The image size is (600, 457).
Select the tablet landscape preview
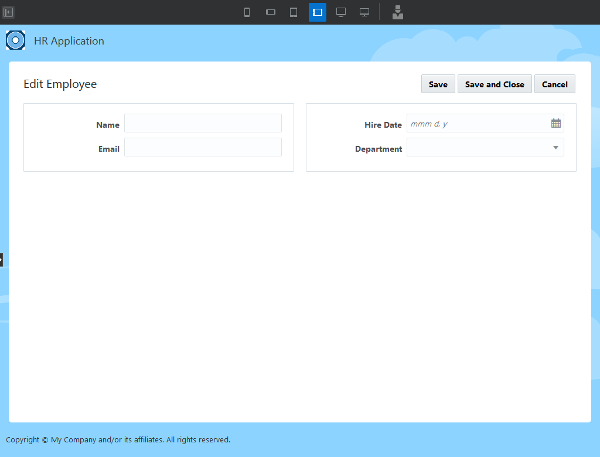(x=317, y=12)
